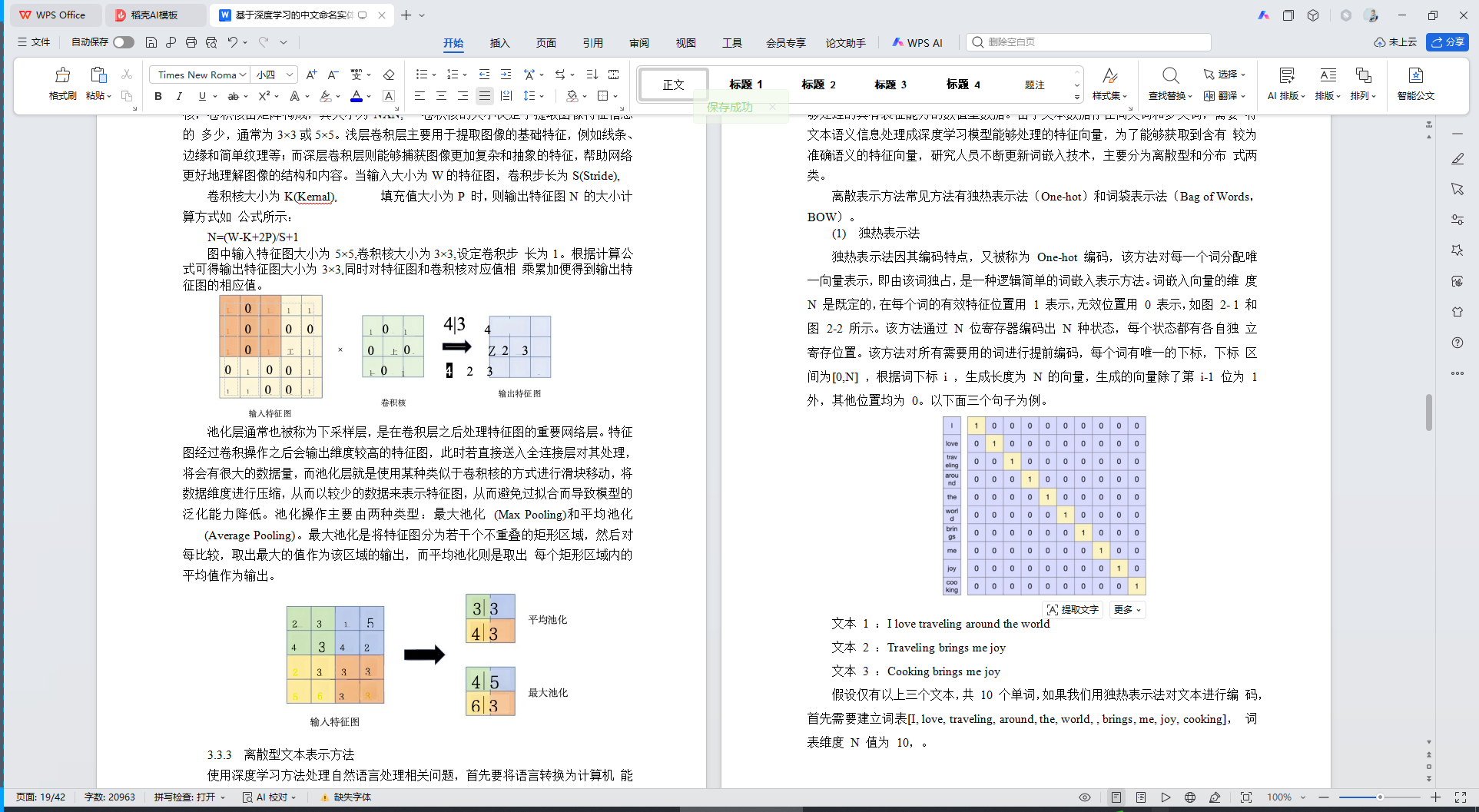Click the text highlight color icon
The width and height of the screenshot is (1479, 812).
326,96
